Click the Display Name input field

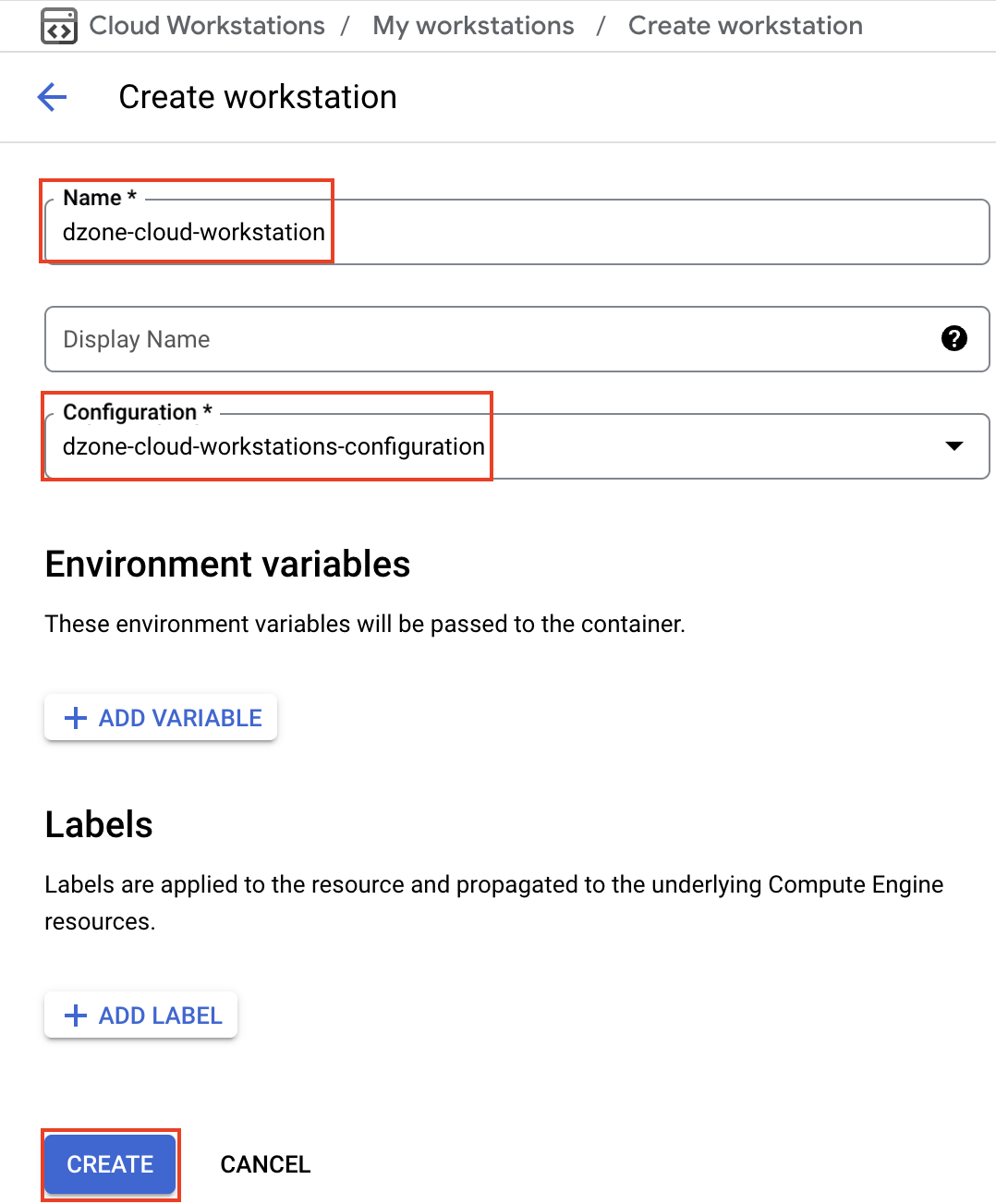tap(462, 339)
